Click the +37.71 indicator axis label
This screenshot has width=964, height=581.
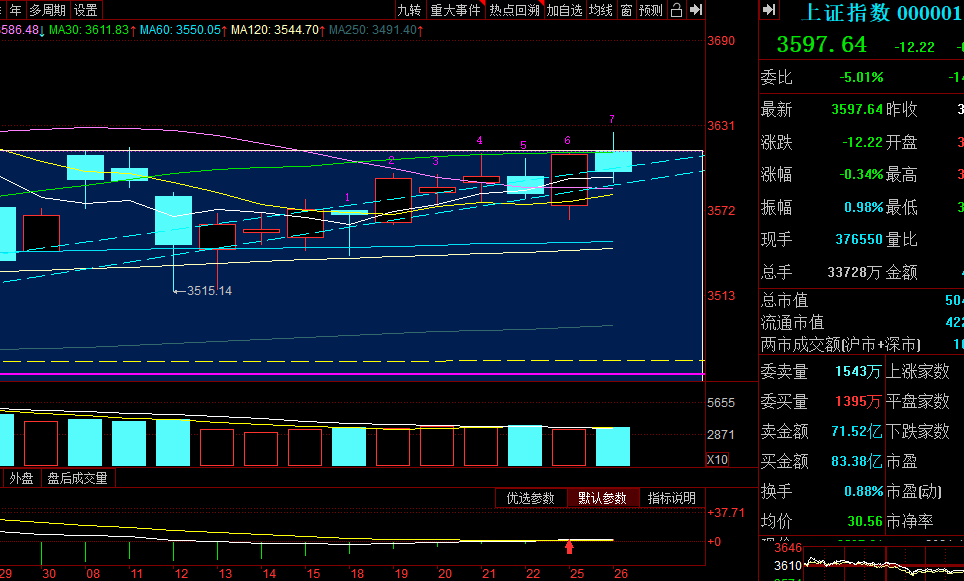[725, 512]
